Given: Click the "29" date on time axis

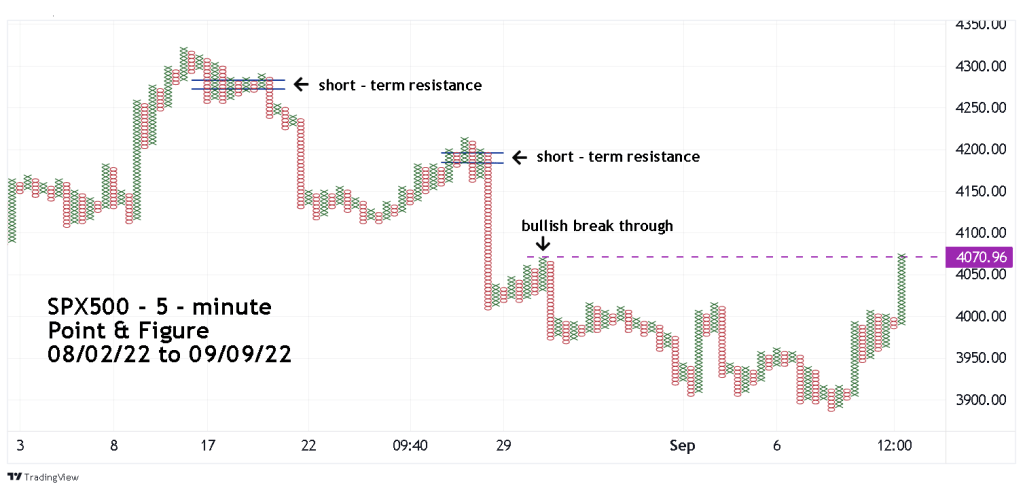Looking at the screenshot, I should pyautogui.click(x=503, y=444).
